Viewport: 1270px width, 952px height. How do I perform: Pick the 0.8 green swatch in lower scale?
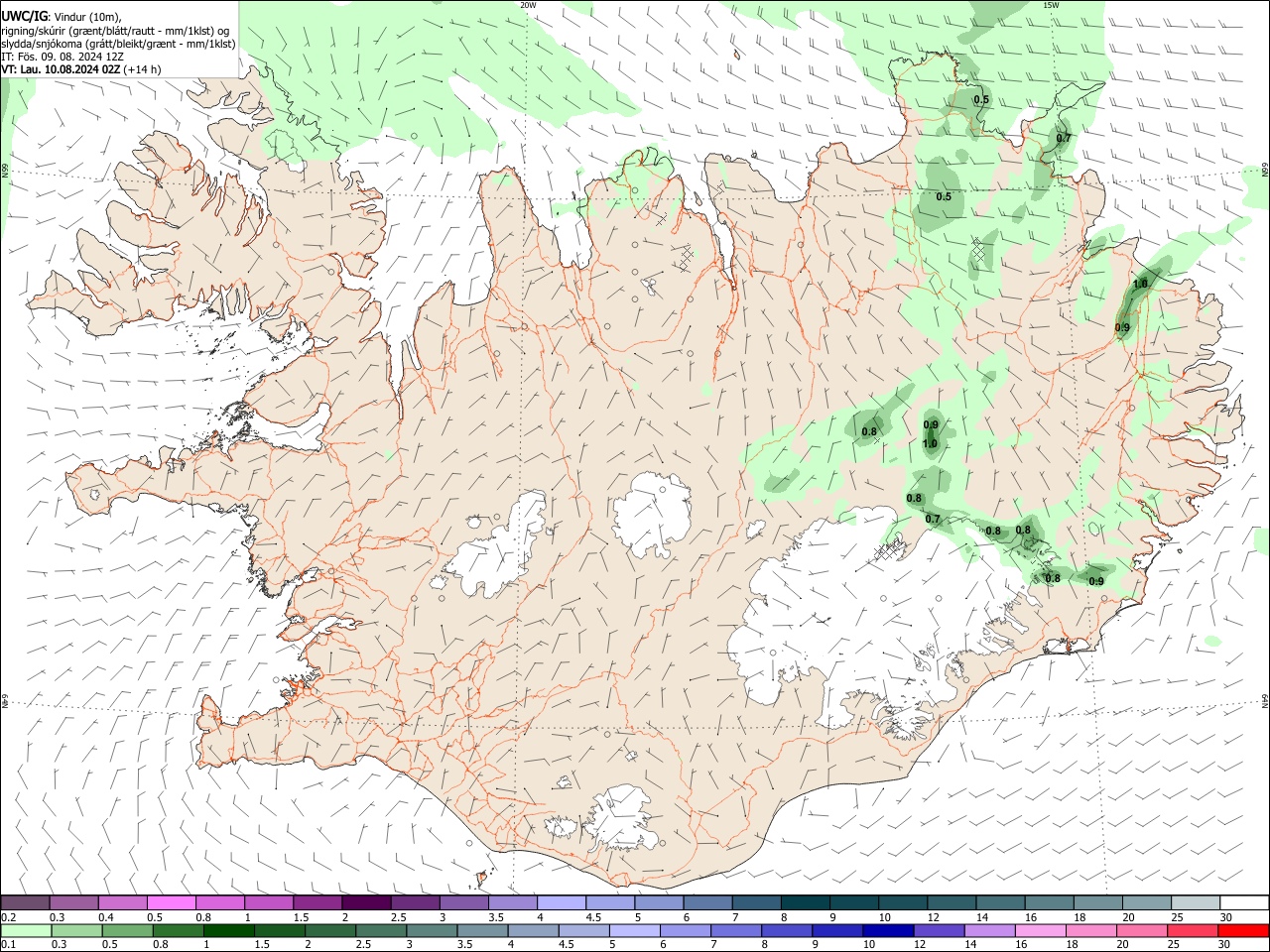[x=178, y=931]
